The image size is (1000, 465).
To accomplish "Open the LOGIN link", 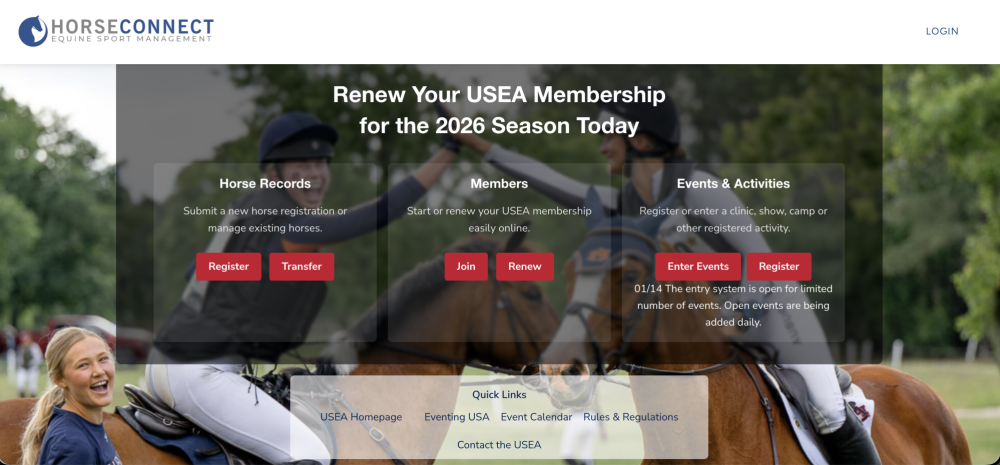I will click(942, 31).
